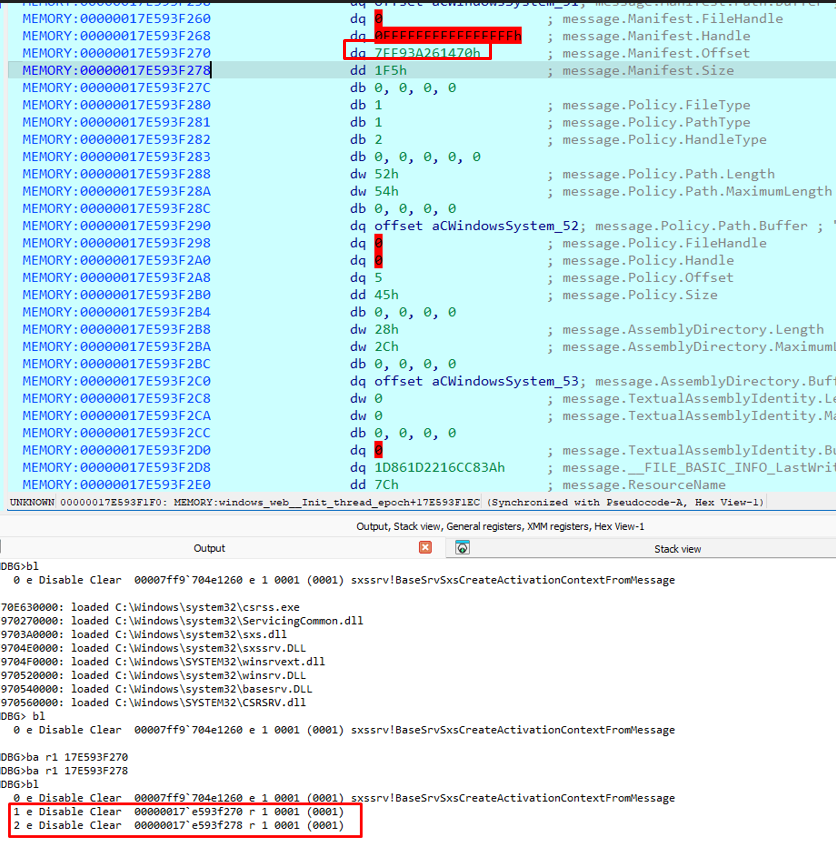This screenshot has width=836, height=843.
Task: Click offset aCWindowsSystem_52 reference
Action: pyautogui.click(x=476, y=226)
